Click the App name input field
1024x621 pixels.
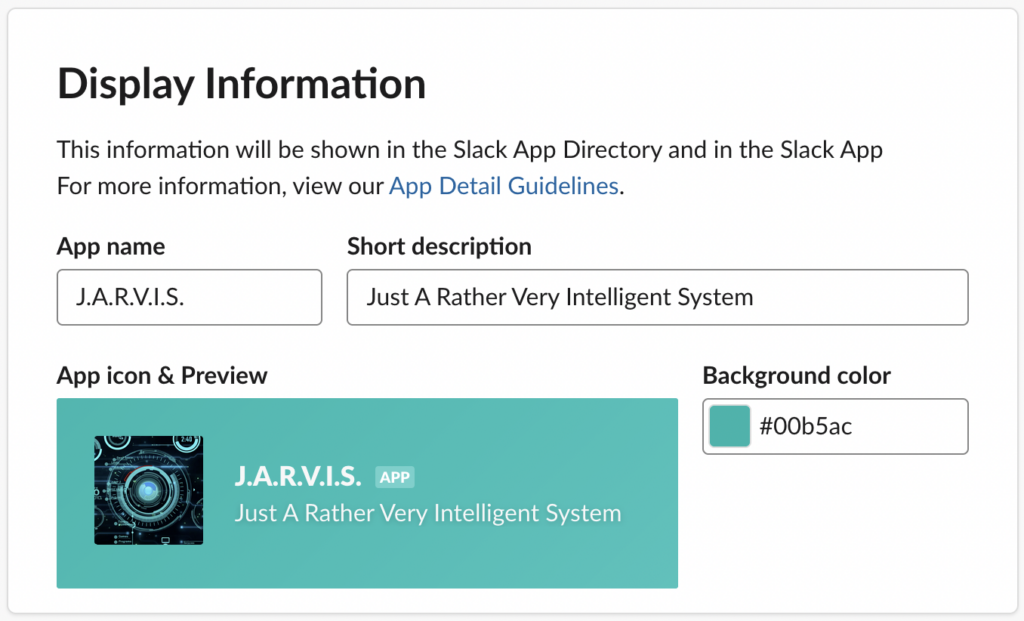(x=189, y=297)
